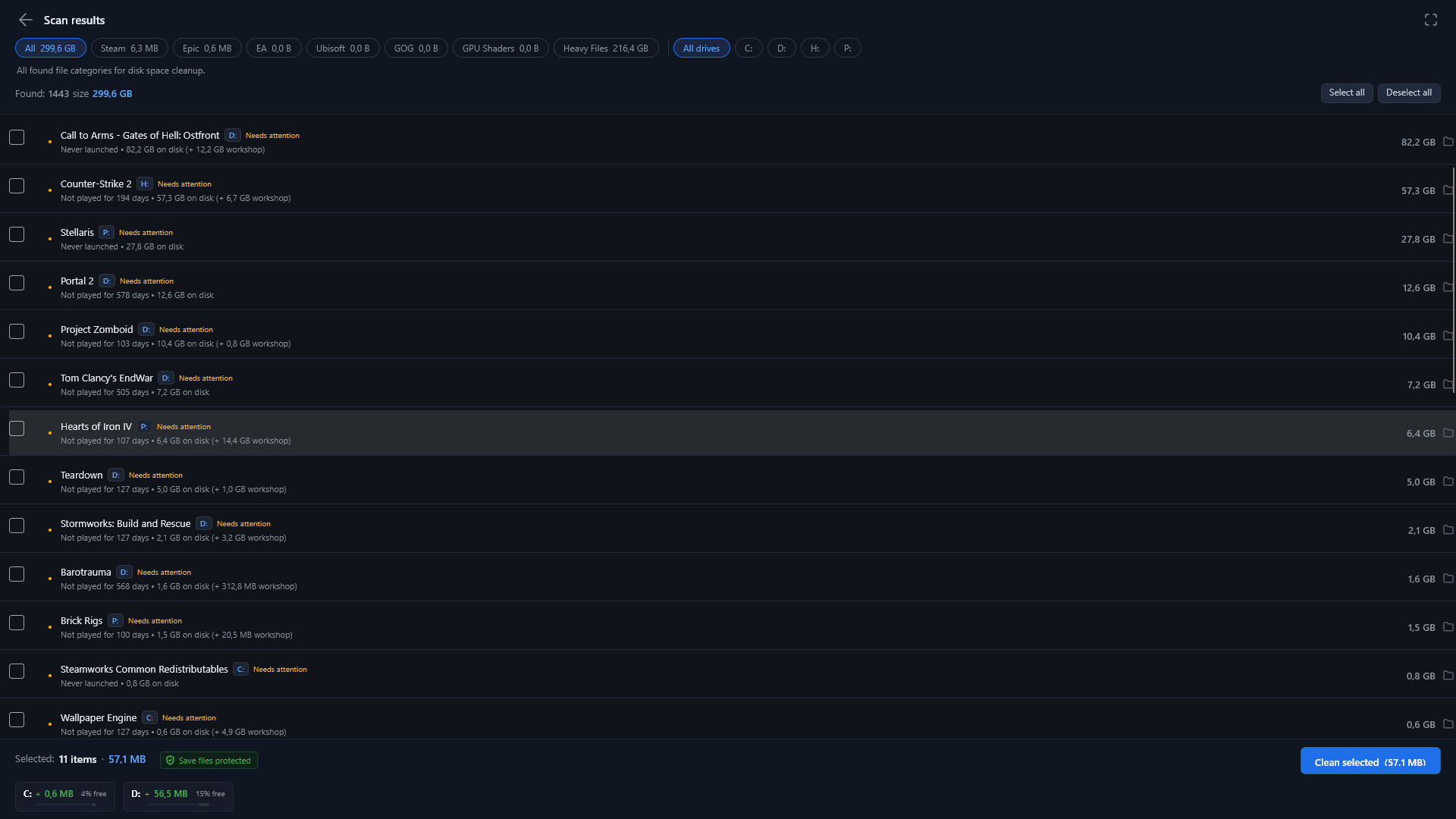The width and height of the screenshot is (1456, 819).
Task: Click Hearts of Iron IV title text
Action: pos(96,426)
